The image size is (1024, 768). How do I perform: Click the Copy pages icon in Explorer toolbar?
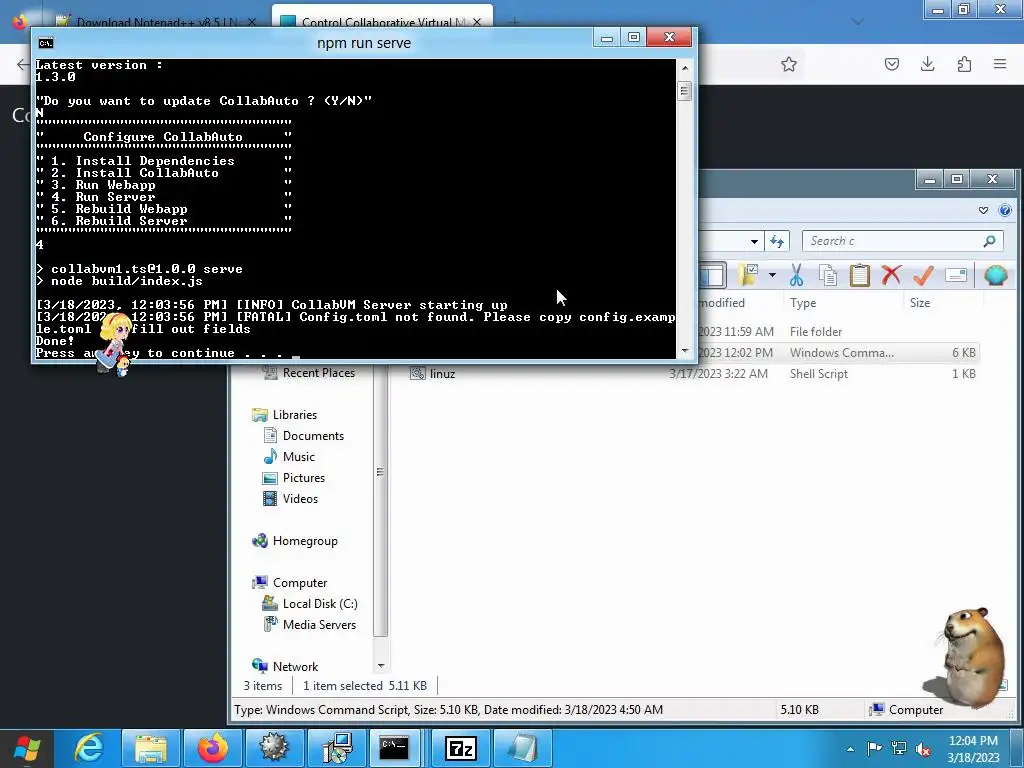828,275
